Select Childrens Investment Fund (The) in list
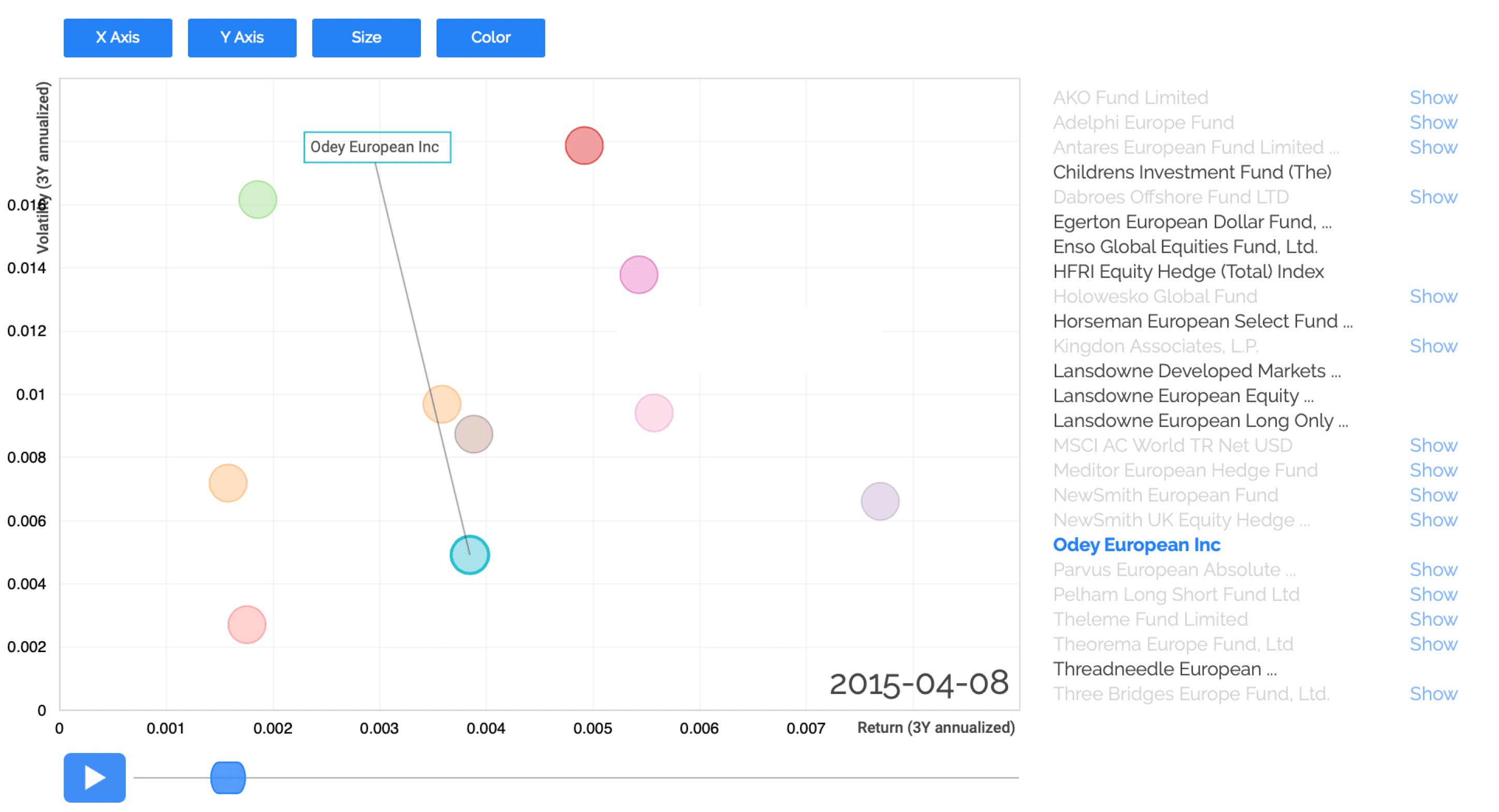Screen dimensions: 1499x812 click(1192, 172)
